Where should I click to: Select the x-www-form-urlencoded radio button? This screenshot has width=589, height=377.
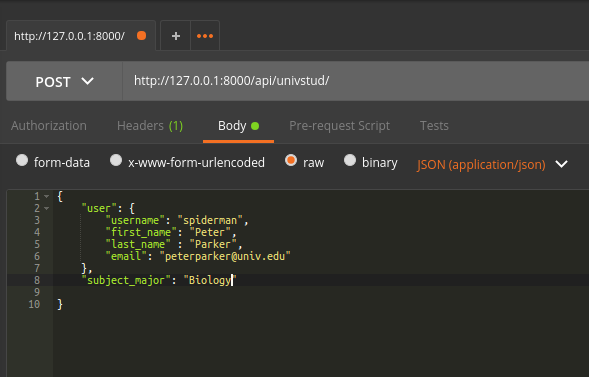[x=116, y=160]
